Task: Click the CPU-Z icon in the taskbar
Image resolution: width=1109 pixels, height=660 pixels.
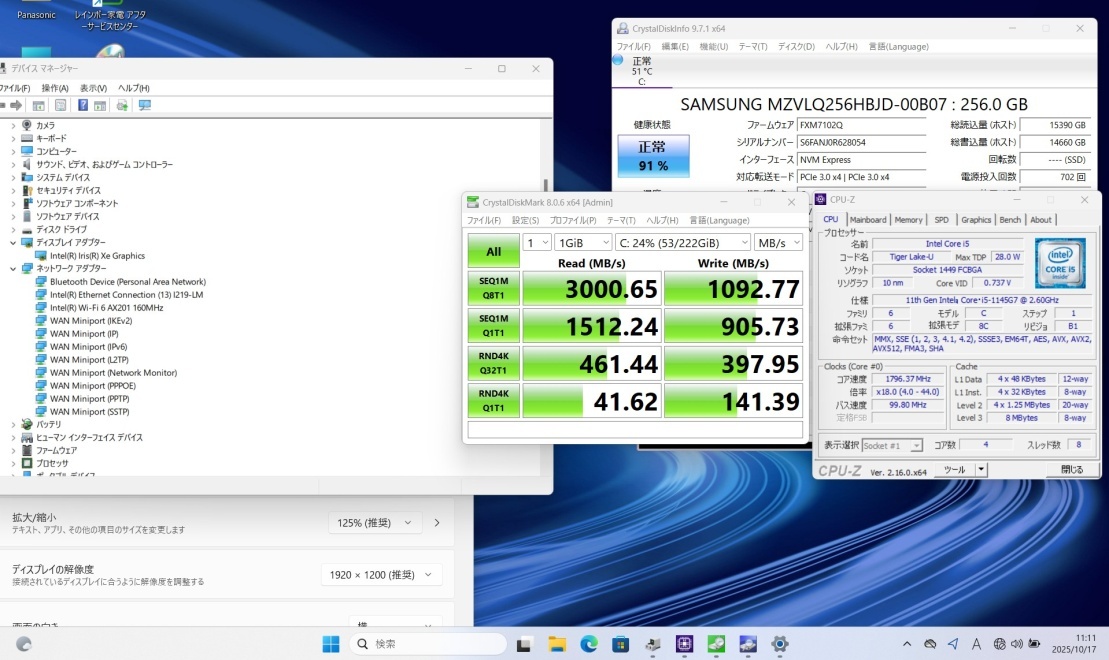Action: pos(685,644)
